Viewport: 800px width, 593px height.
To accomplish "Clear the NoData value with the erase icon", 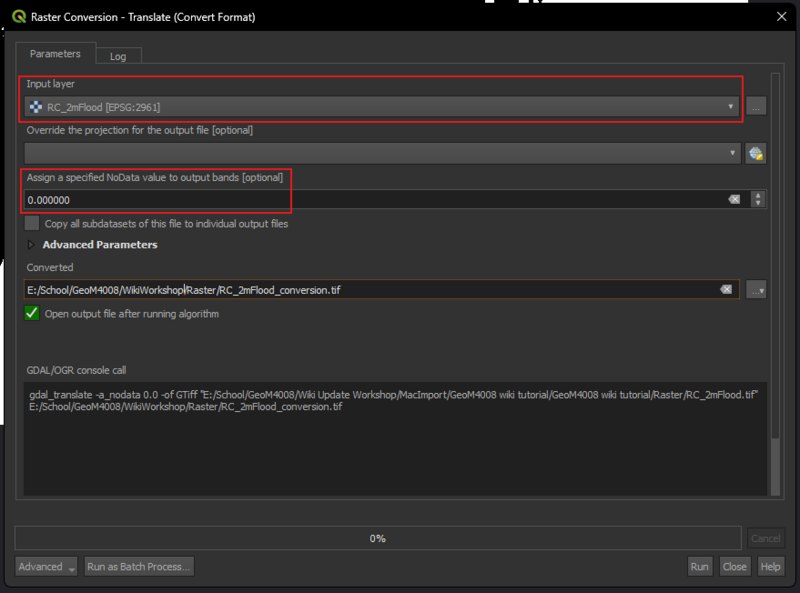I will [734, 200].
